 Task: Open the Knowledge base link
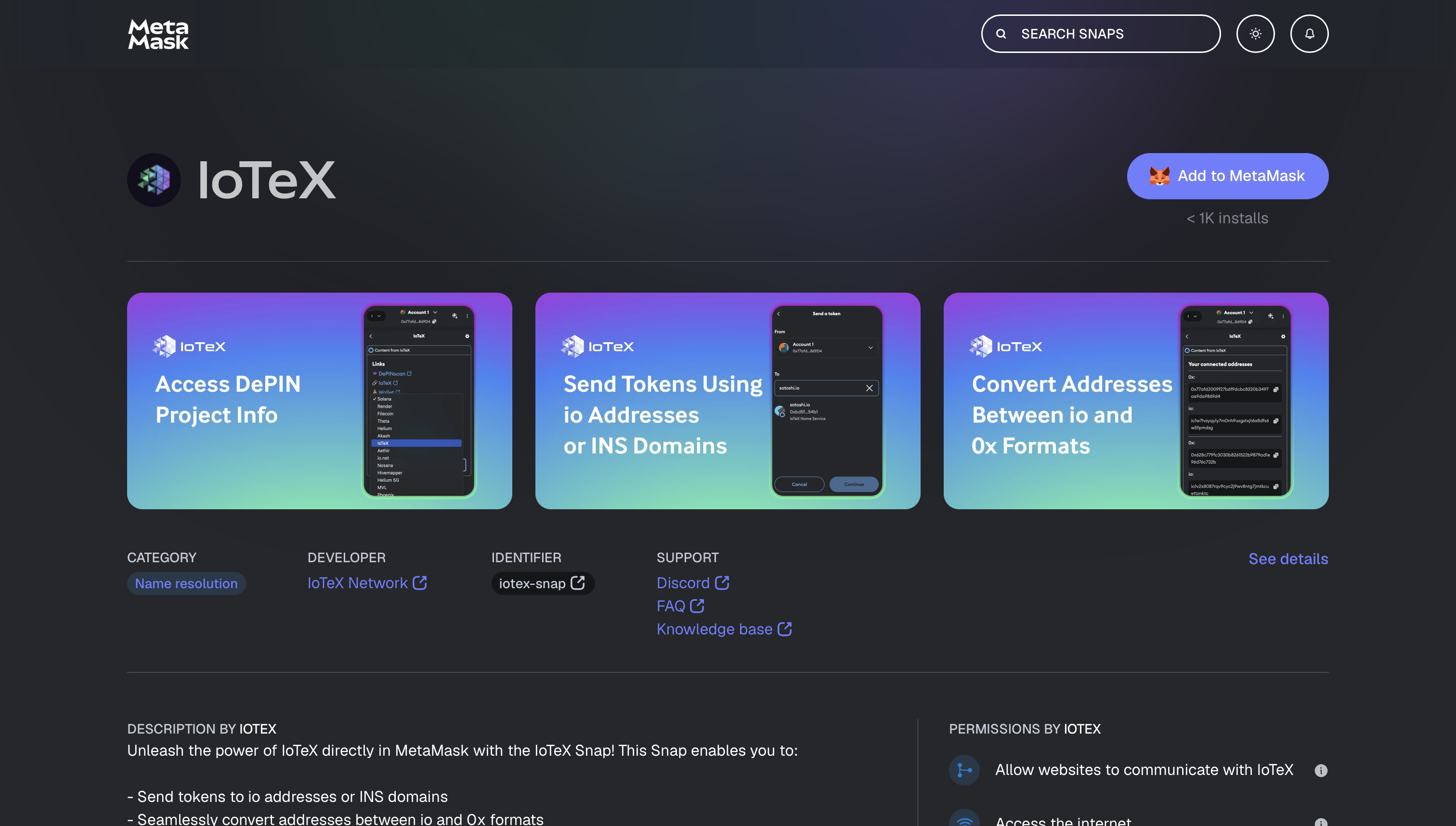[724, 629]
